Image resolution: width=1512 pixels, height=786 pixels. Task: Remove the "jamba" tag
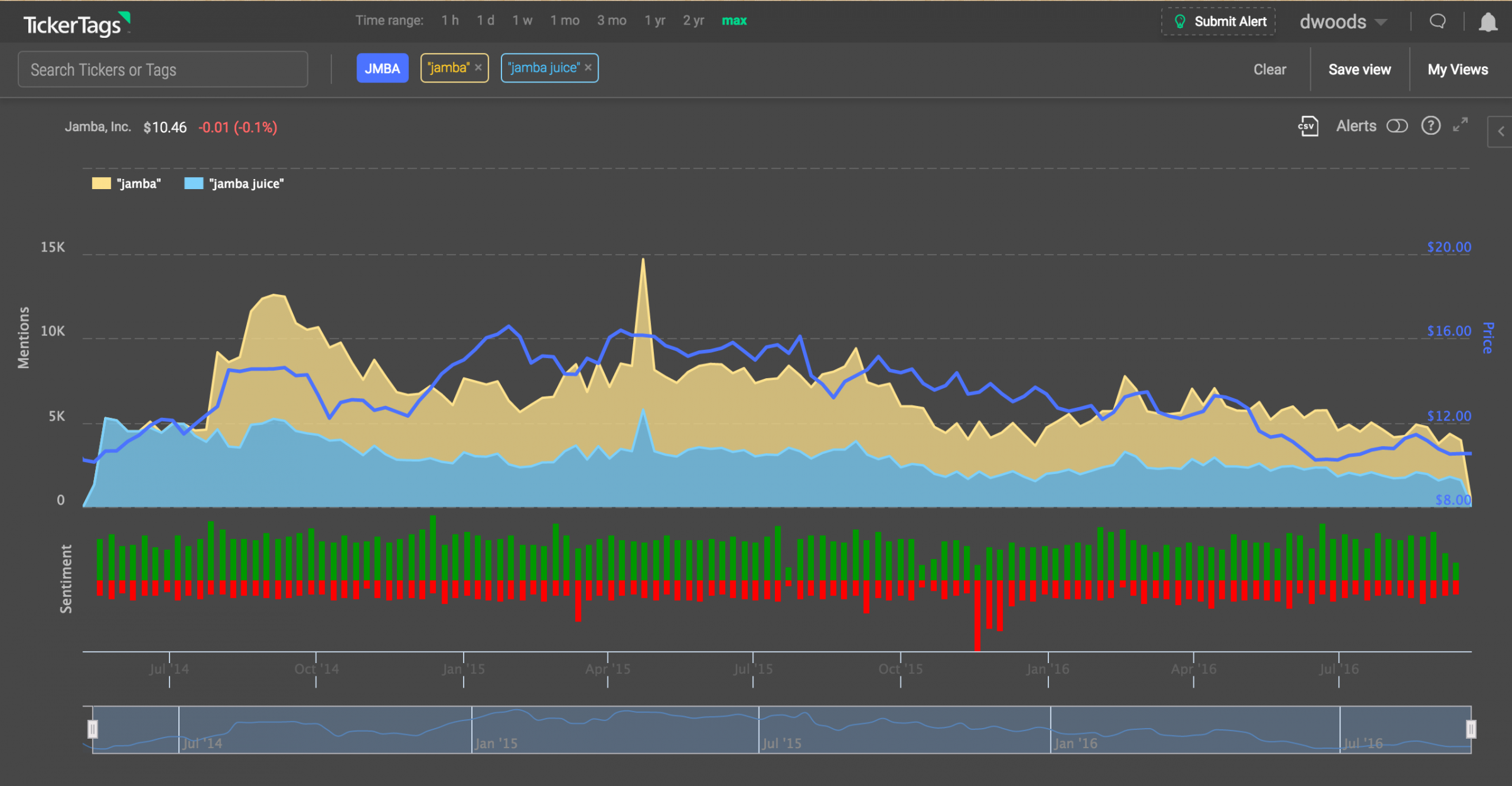click(478, 67)
